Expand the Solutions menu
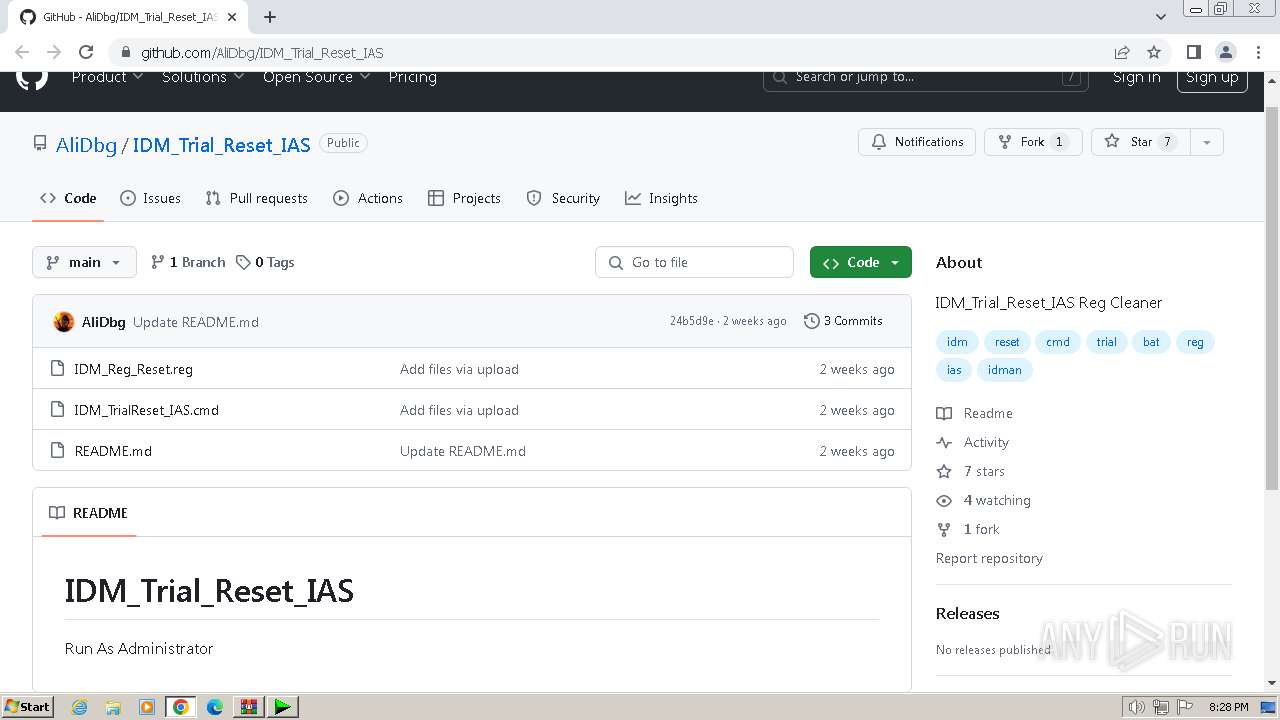This screenshot has height=720, width=1280. coord(203,77)
